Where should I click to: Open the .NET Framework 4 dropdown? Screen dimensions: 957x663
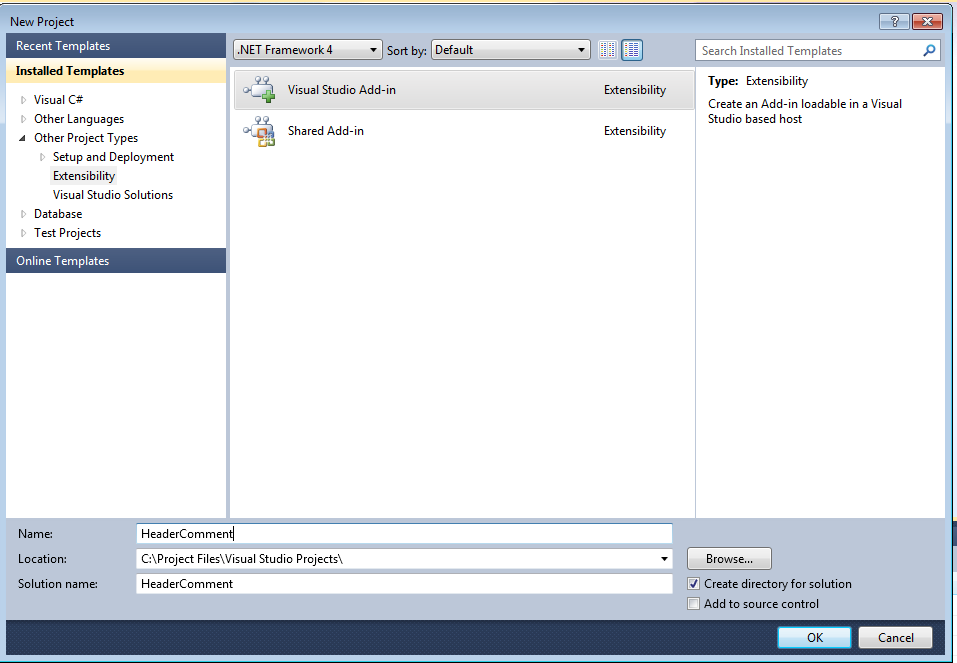308,50
